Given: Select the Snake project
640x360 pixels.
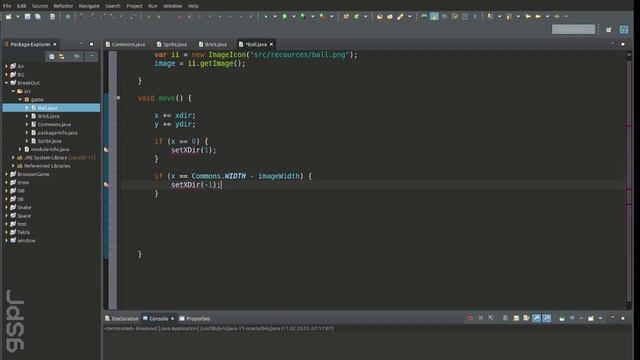Looking at the screenshot, I should [x=24, y=207].
